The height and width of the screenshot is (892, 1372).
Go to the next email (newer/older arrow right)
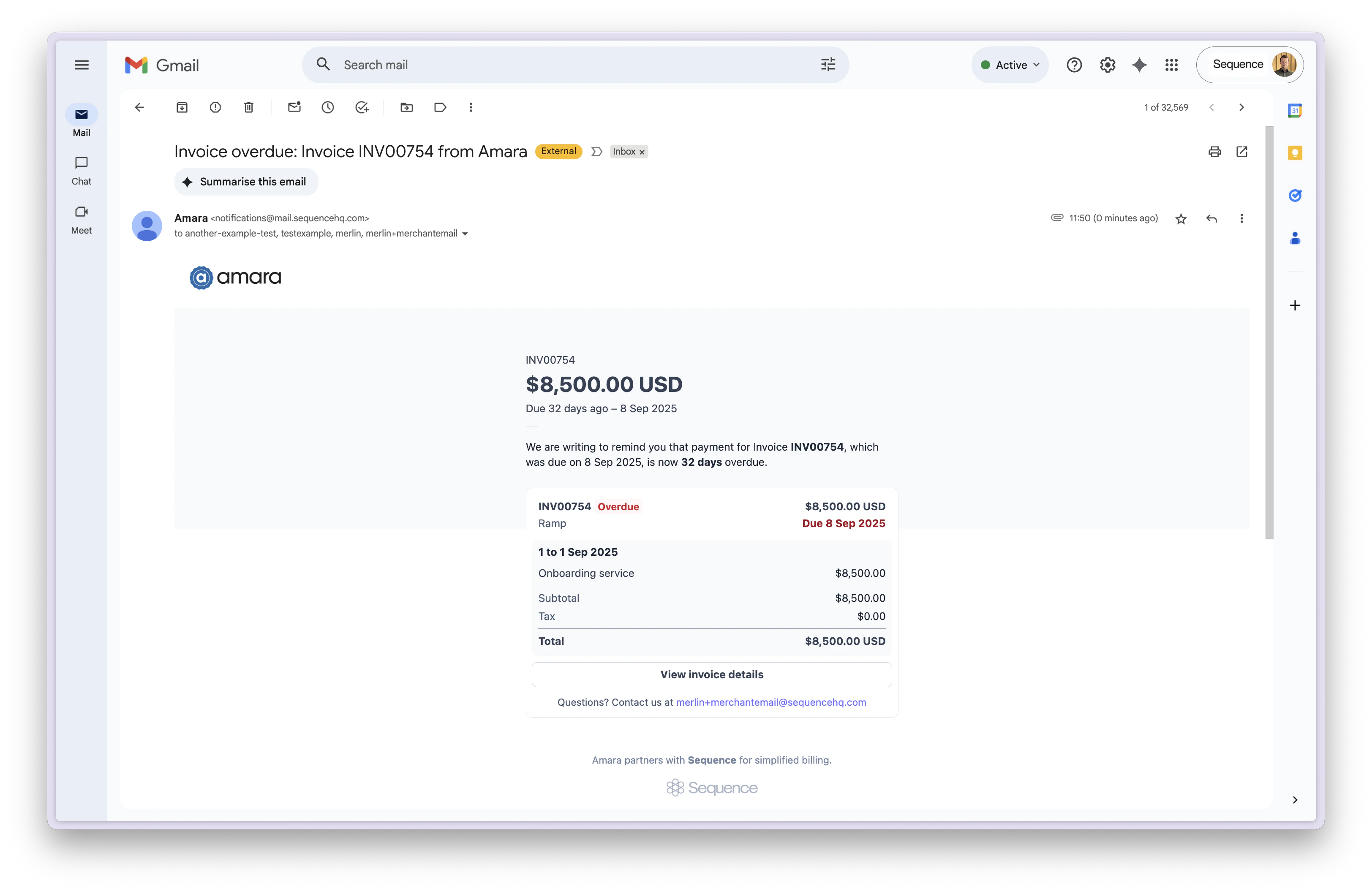pyautogui.click(x=1242, y=107)
